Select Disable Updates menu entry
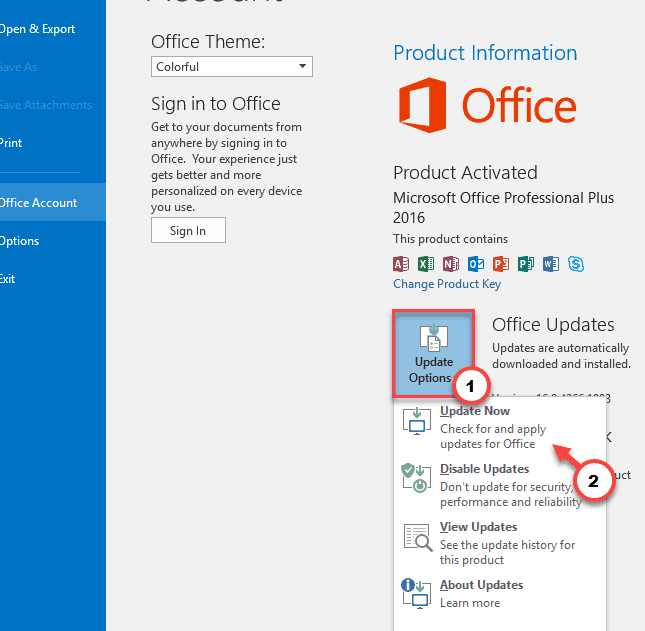Image resolution: width=645 pixels, height=631 pixels. (500, 485)
